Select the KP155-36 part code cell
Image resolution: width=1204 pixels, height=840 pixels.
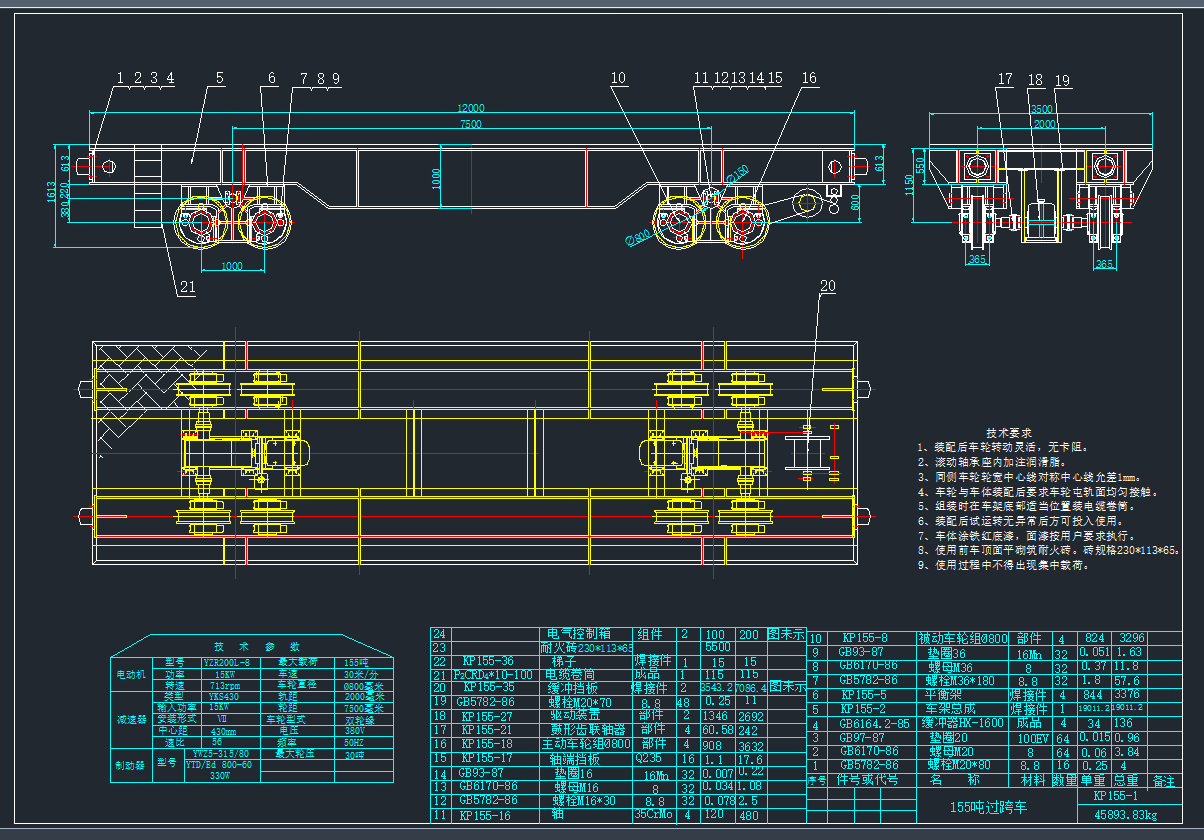click(x=488, y=661)
